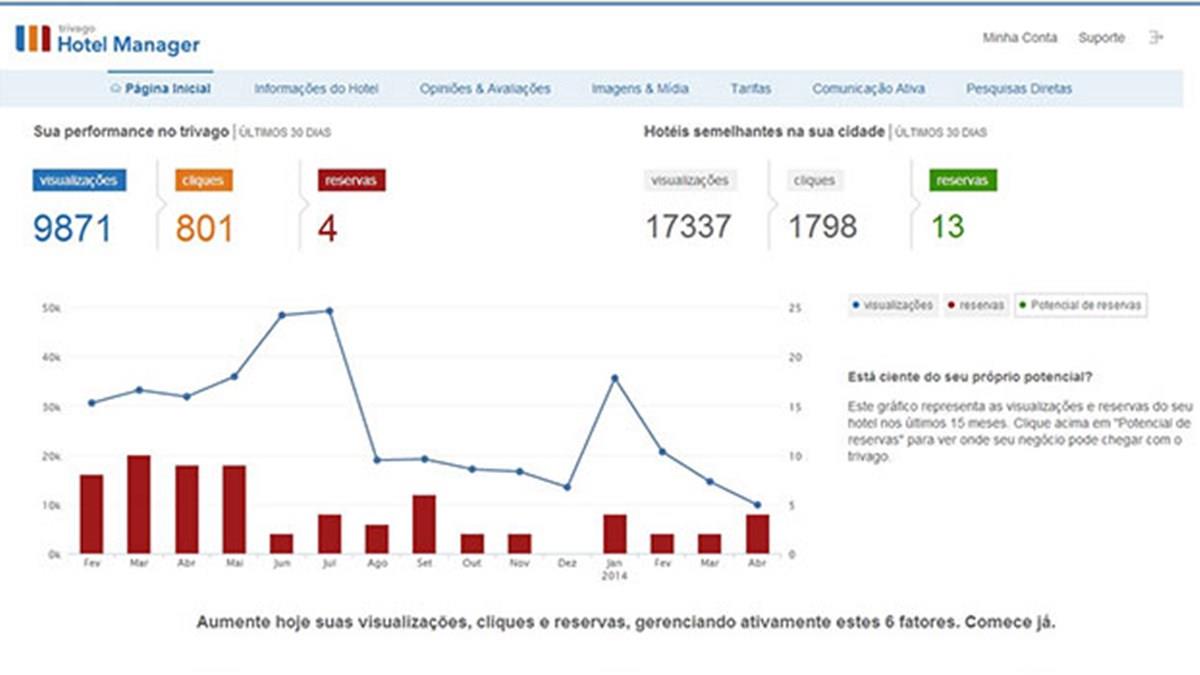Toggle the visualizações series in chart legend
Screen dimensions: 1200x675
coord(893,306)
